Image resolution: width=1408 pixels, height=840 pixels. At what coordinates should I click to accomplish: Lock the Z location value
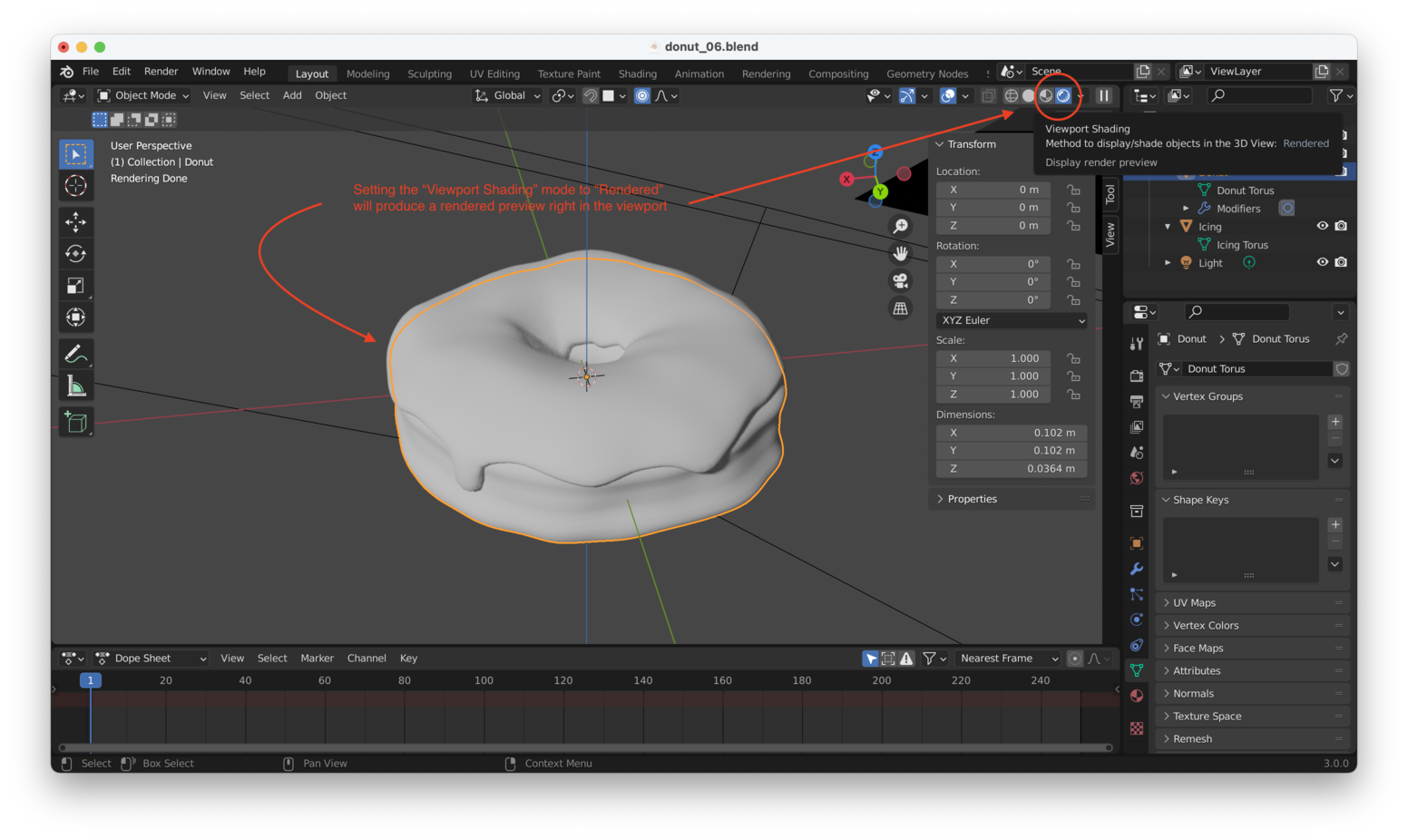[1073, 225]
